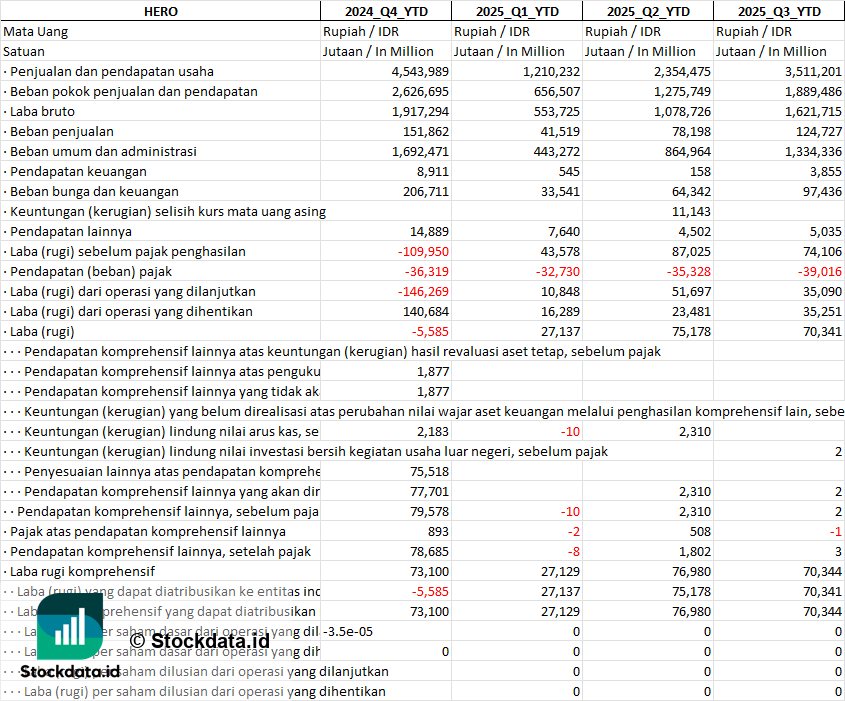The width and height of the screenshot is (845, 701).
Task: Select the value 3,511,201
Action: point(813,72)
